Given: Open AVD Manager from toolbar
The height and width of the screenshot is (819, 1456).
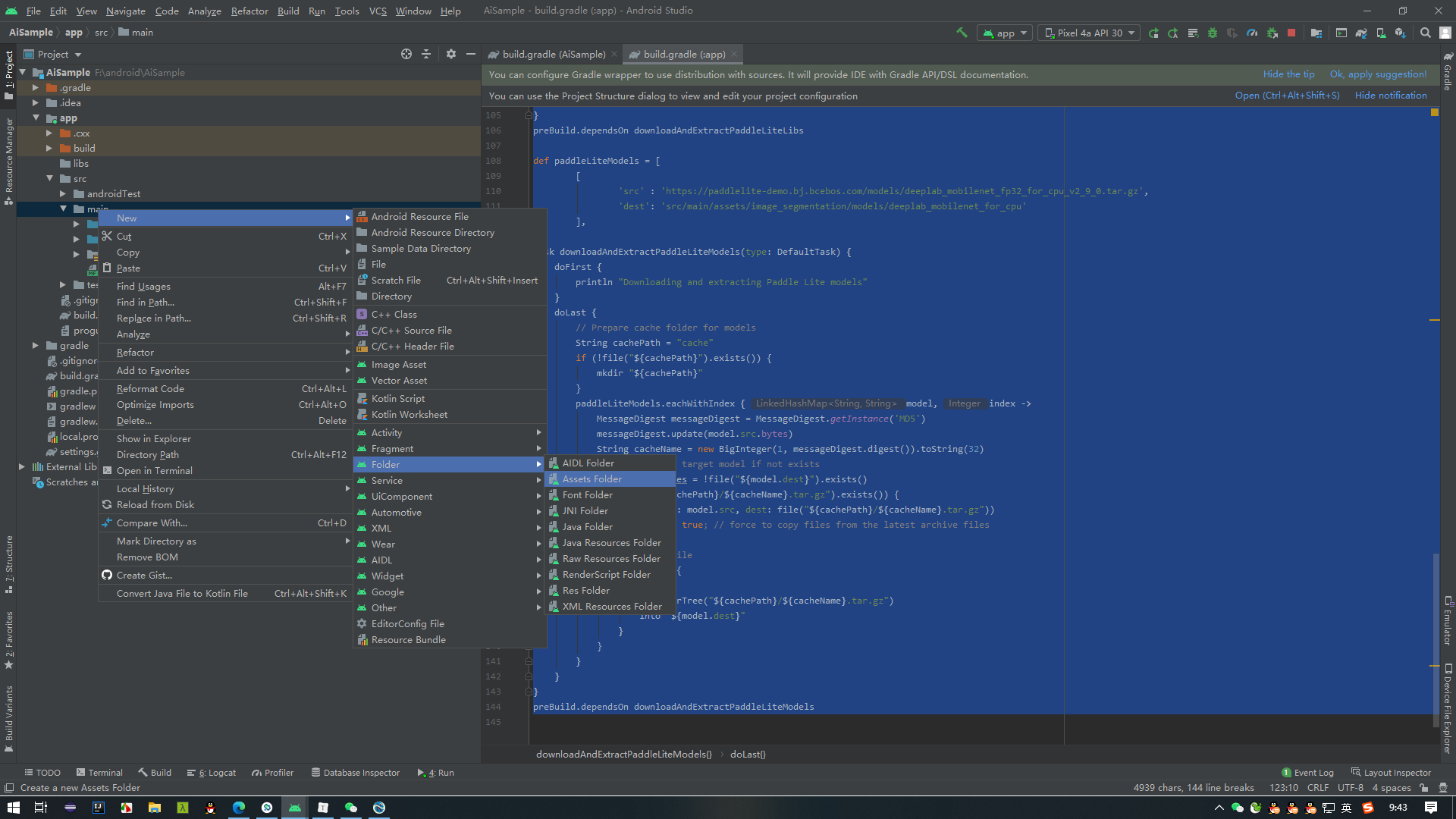Looking at the screenshot, I should point(1381,33).
